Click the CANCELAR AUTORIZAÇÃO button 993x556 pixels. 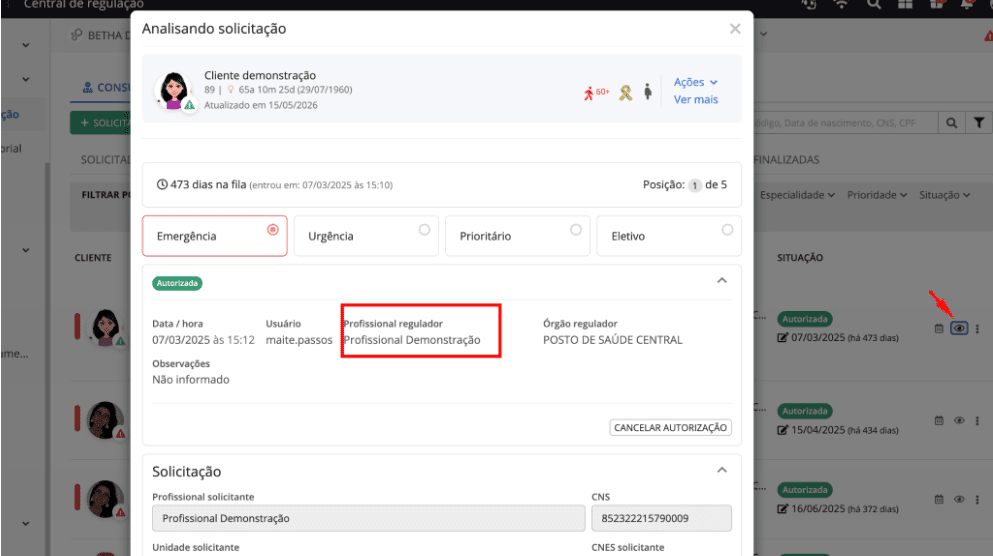tap(671, 427)
